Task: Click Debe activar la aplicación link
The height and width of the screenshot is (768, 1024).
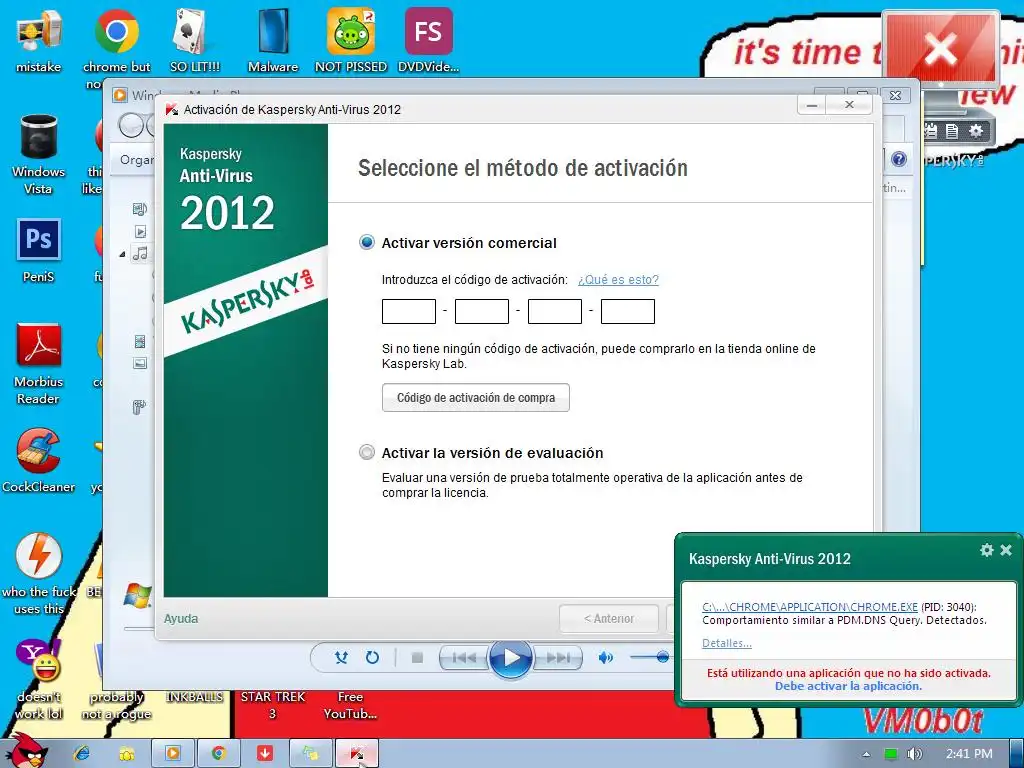Action: pos(848,686)
